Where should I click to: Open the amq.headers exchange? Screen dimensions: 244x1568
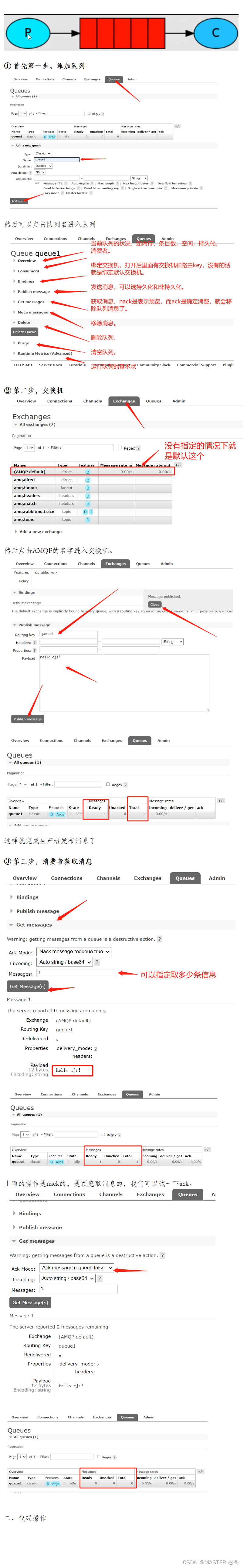point(27,495)
